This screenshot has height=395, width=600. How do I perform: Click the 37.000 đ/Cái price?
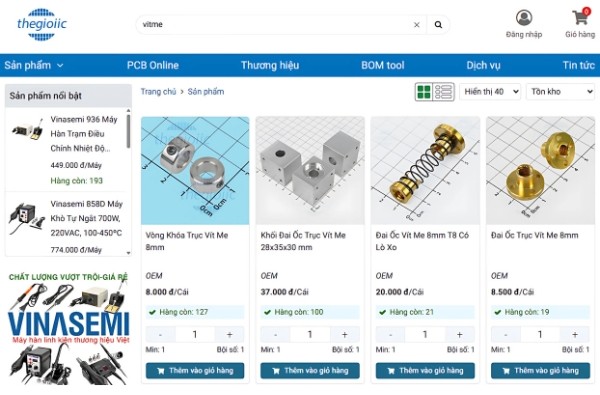284,292
